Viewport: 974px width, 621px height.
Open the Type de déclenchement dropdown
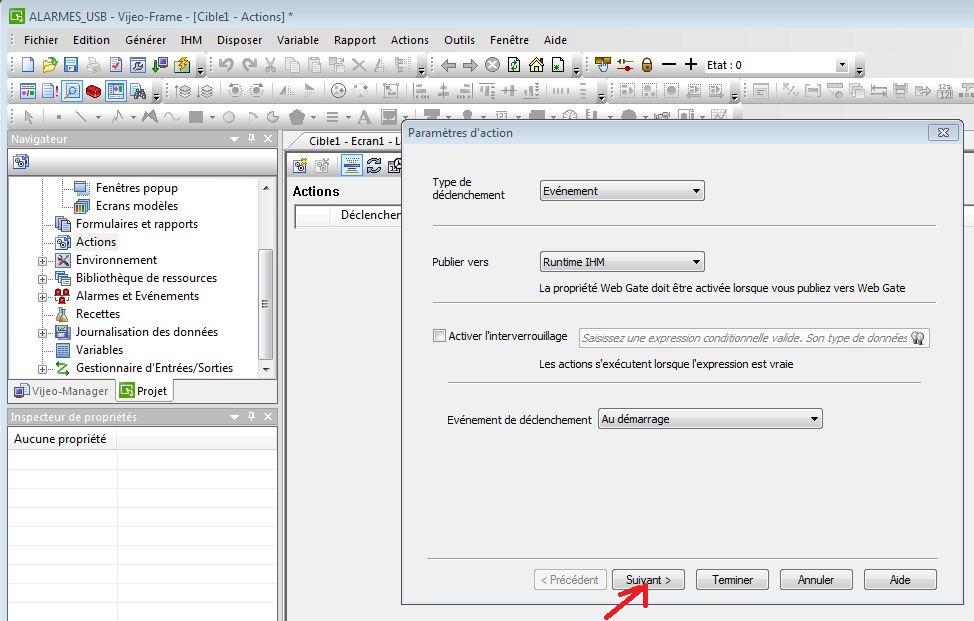pyautogui.click(x=622, y=191)
